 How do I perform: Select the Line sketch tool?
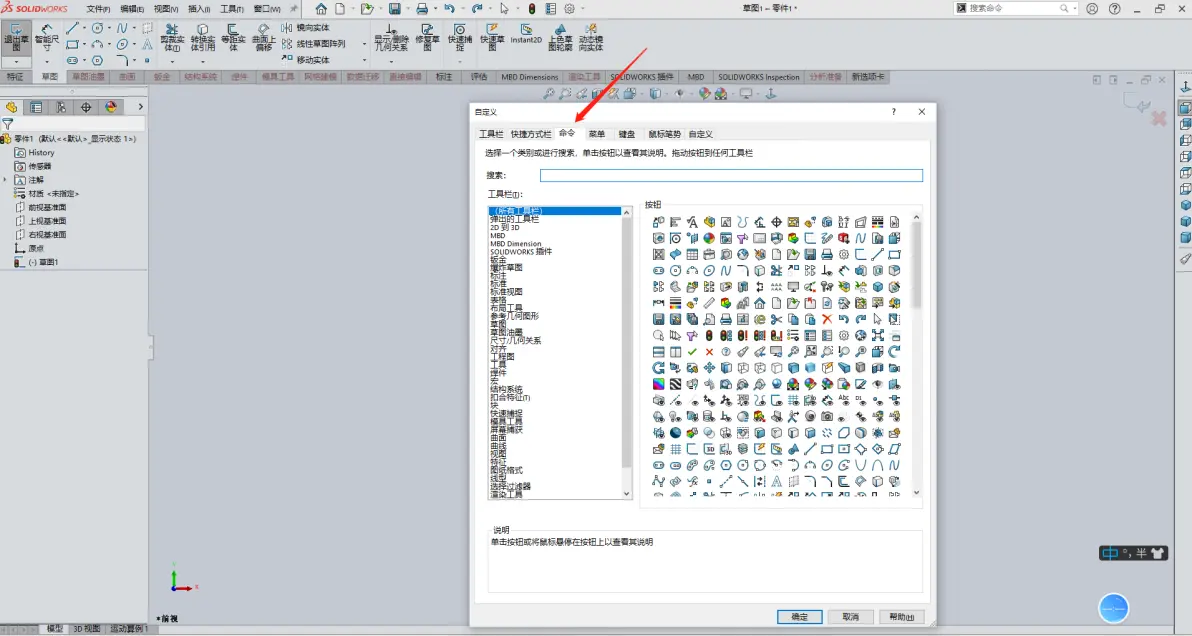pyautogui.click(x=72, y=28)
